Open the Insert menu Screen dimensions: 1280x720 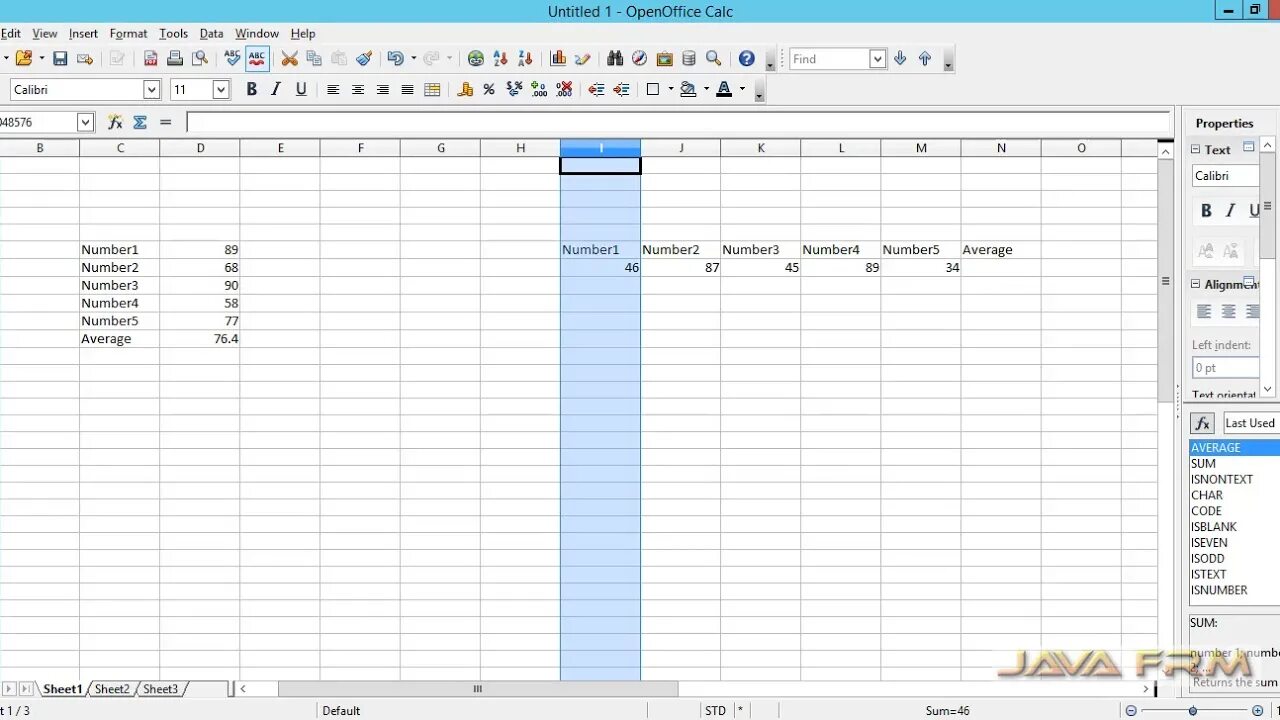tap(83, 33)
